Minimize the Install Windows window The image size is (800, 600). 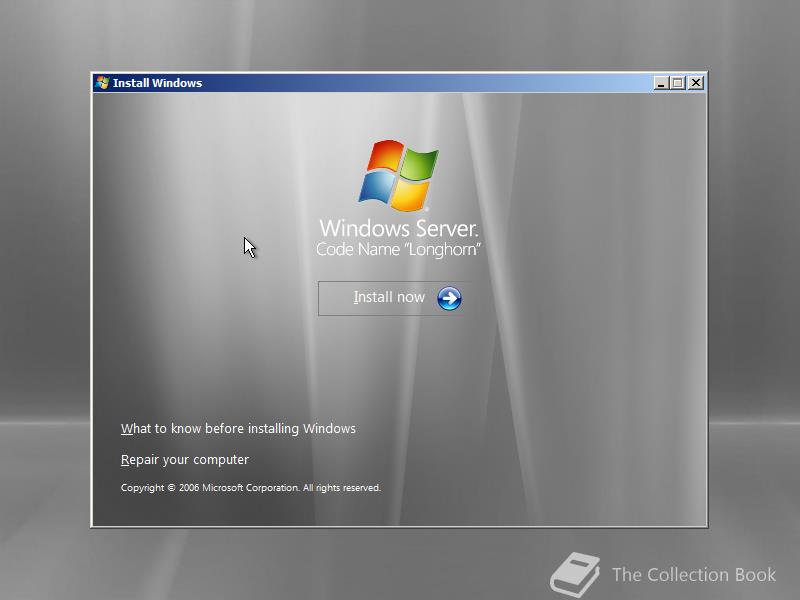661,83
